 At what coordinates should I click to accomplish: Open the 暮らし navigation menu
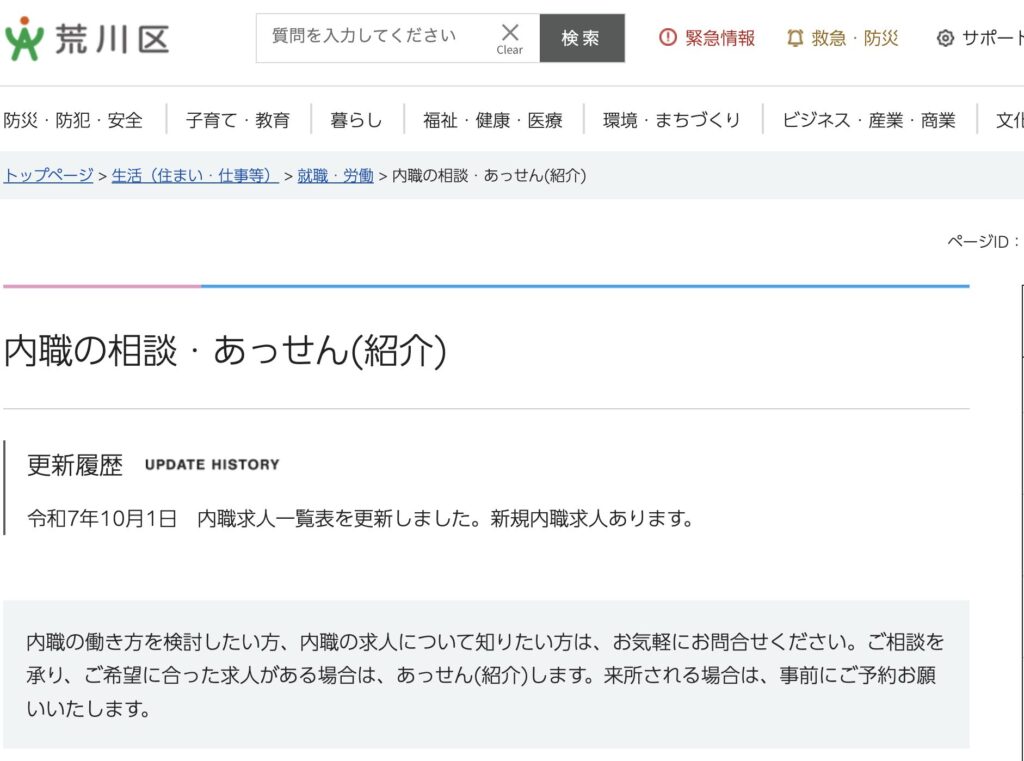(356, 120)
